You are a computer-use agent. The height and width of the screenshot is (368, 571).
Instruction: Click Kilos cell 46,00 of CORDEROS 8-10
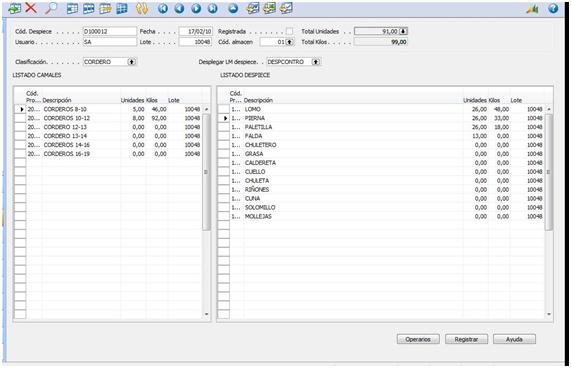157,109
